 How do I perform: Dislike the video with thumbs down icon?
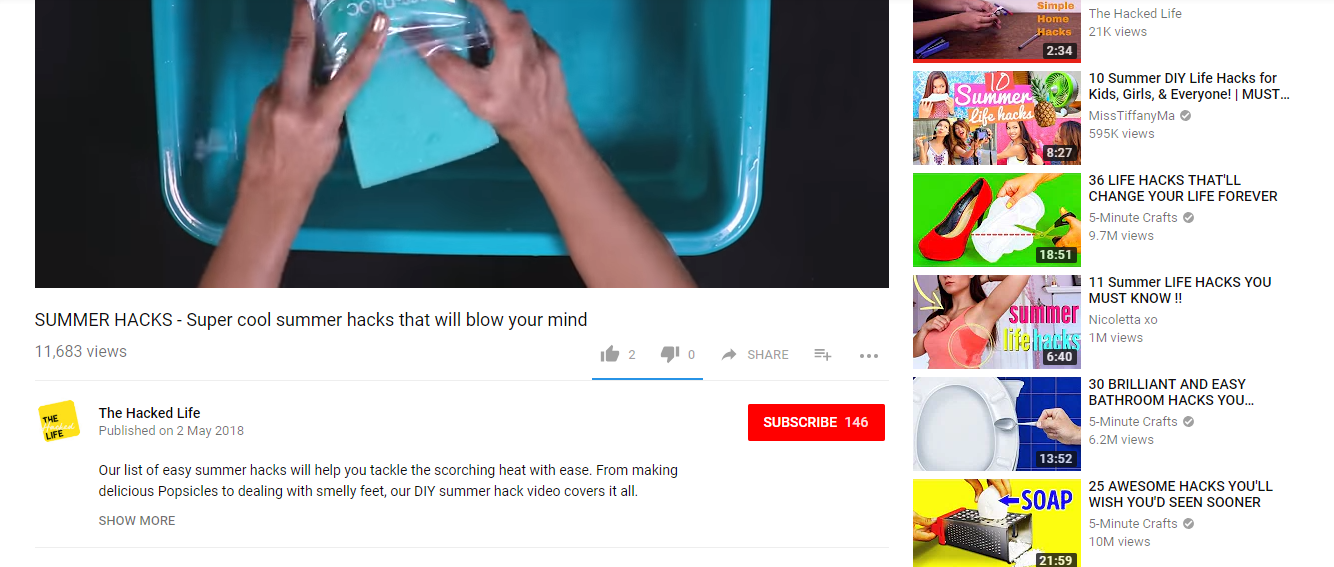670,354
